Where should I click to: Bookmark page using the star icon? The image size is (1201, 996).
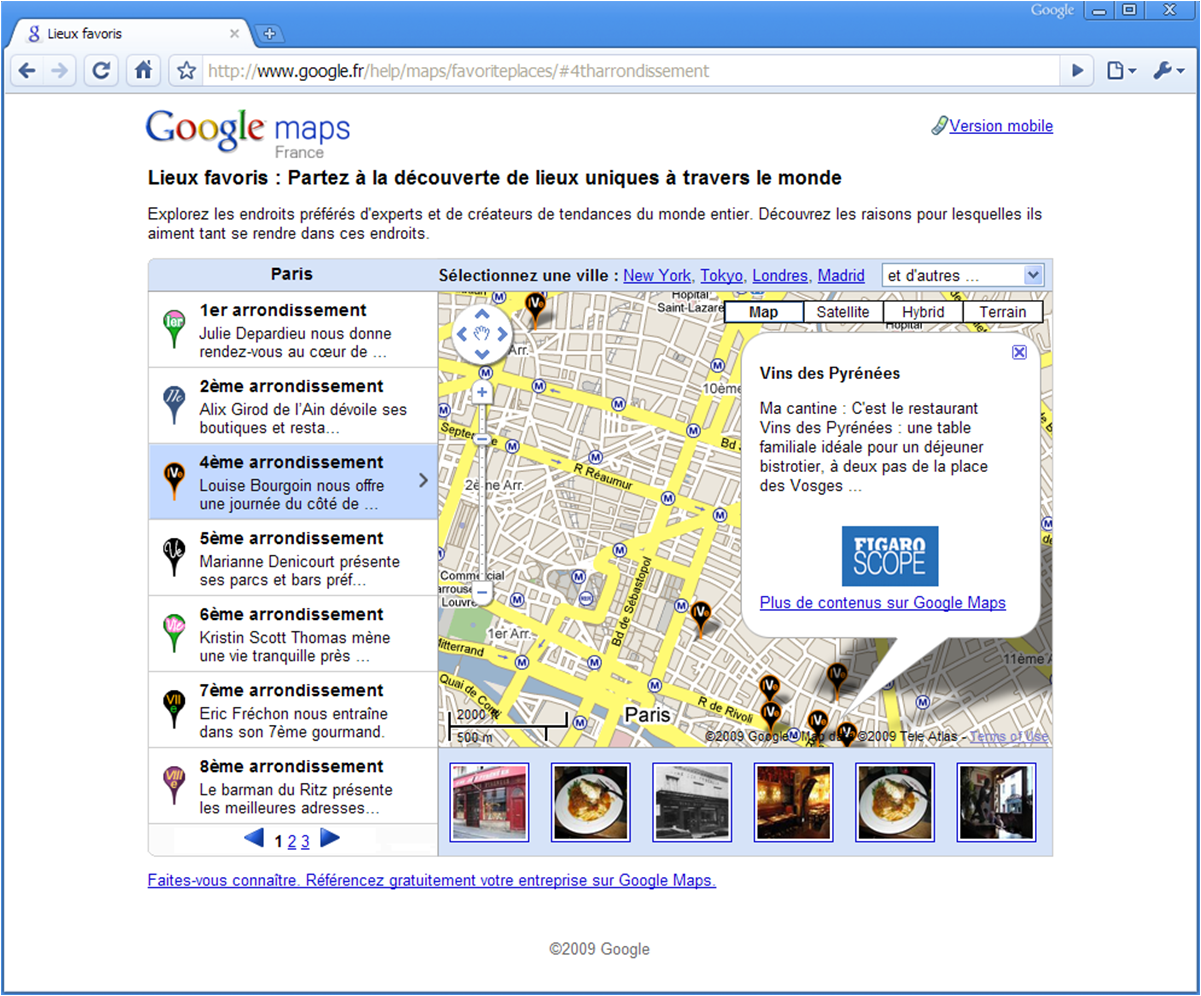click(x=186, y=71)
